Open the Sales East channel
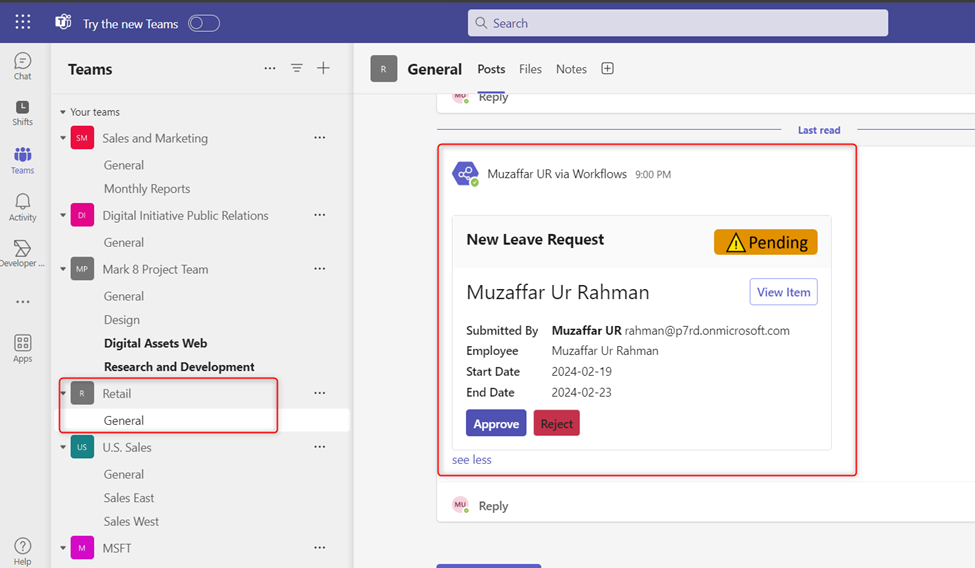Image resolution: width=975 pixels, height=568 pixels. (129, 498)
